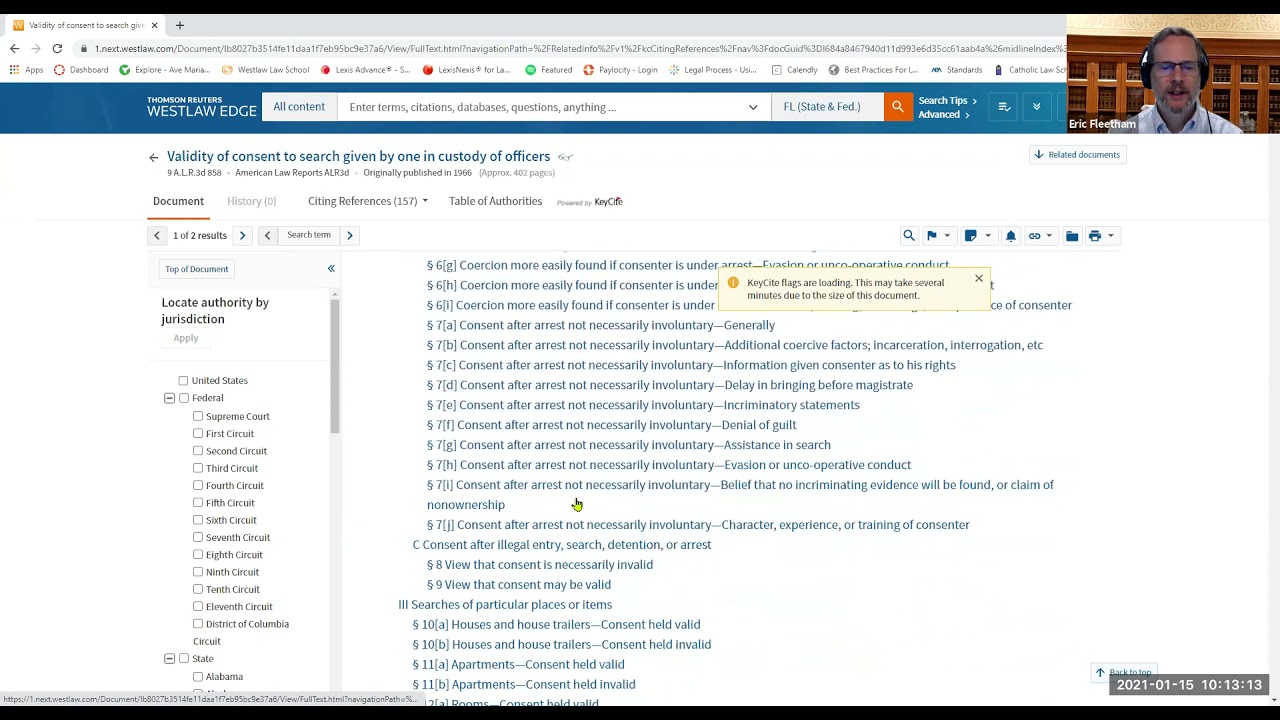The width and height of the screenshot is (1280, 720).
Task: Click the KeyCite flag icon in toolbar
Action: coord(932,236)
